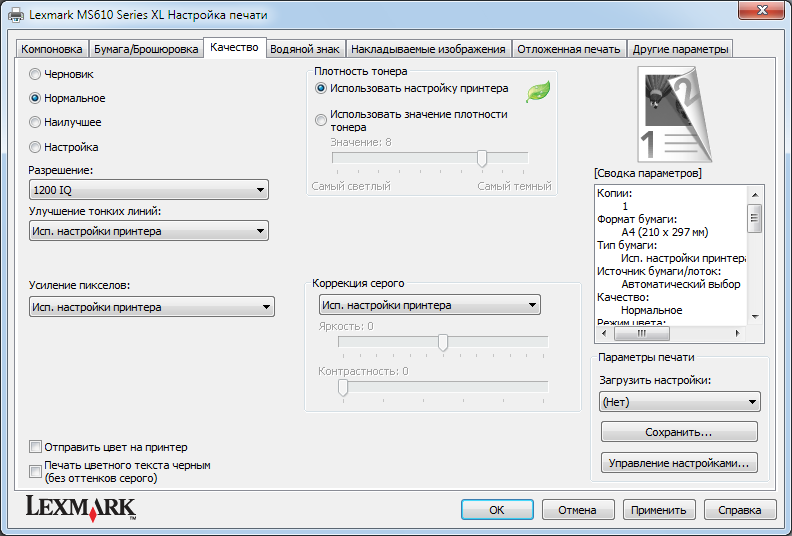Click the Контрастность slider thumb
Image resolution: width=792 pixels, height=536 pixels.
[x=343, y=387]
